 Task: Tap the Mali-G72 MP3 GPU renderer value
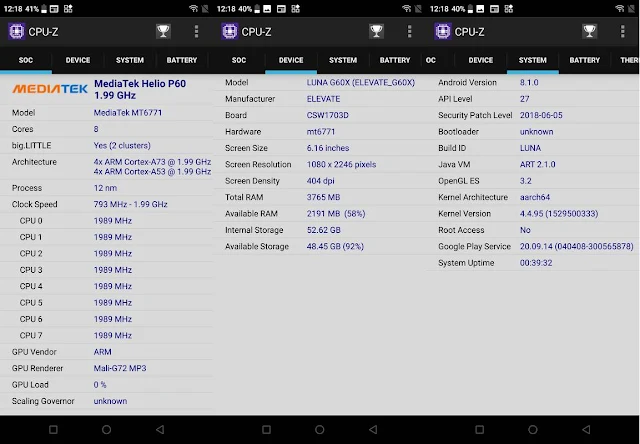pyautogui.click(x=120, y=368)
